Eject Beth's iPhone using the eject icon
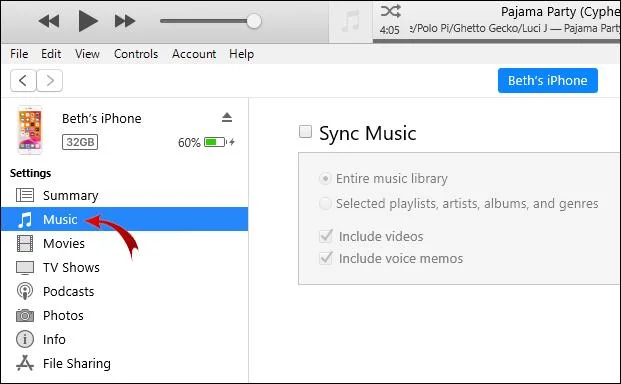 (227, 118)
